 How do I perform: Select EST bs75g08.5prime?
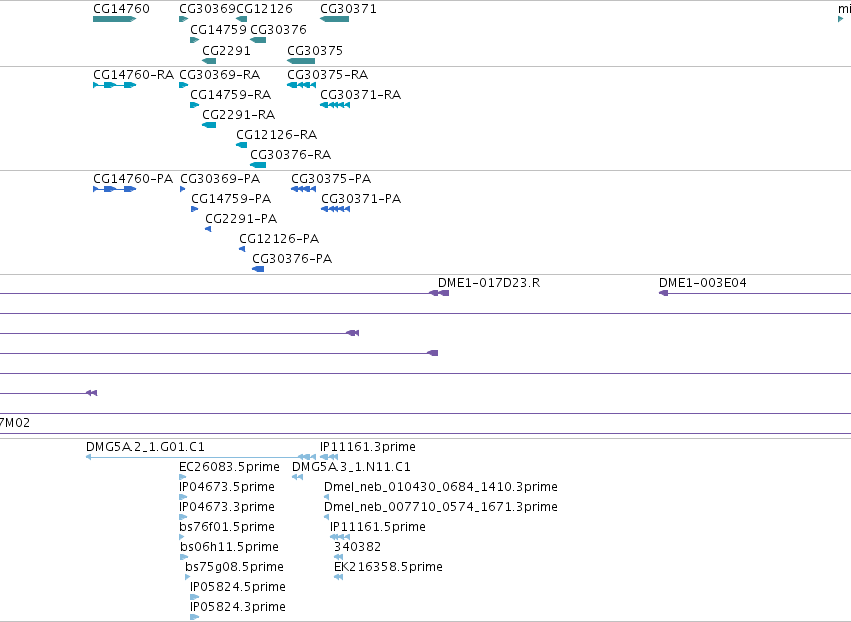click(x=234, y=567)
